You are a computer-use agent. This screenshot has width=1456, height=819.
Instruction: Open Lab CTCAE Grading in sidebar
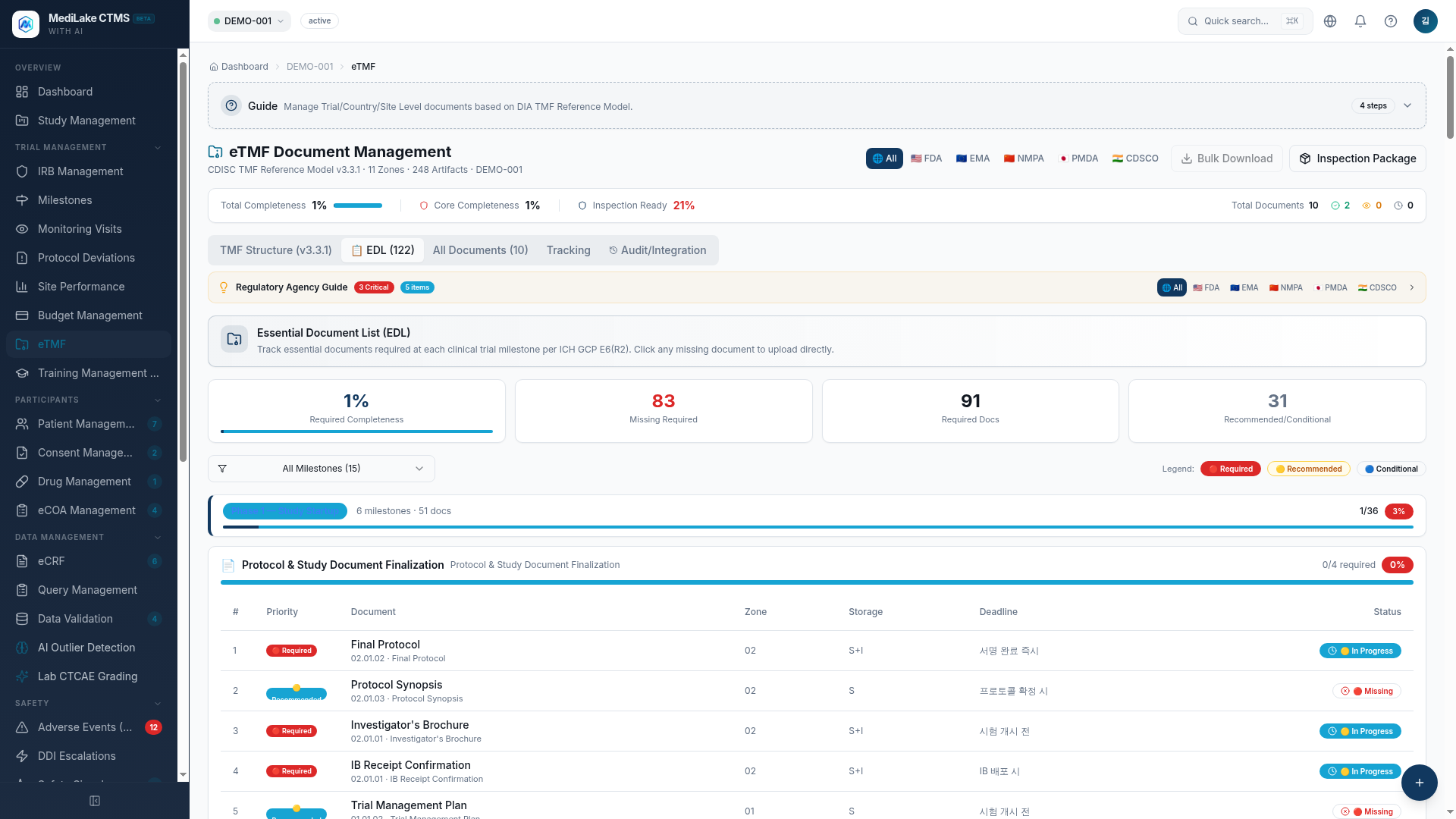pyautogui.click(x=89, y=676)
